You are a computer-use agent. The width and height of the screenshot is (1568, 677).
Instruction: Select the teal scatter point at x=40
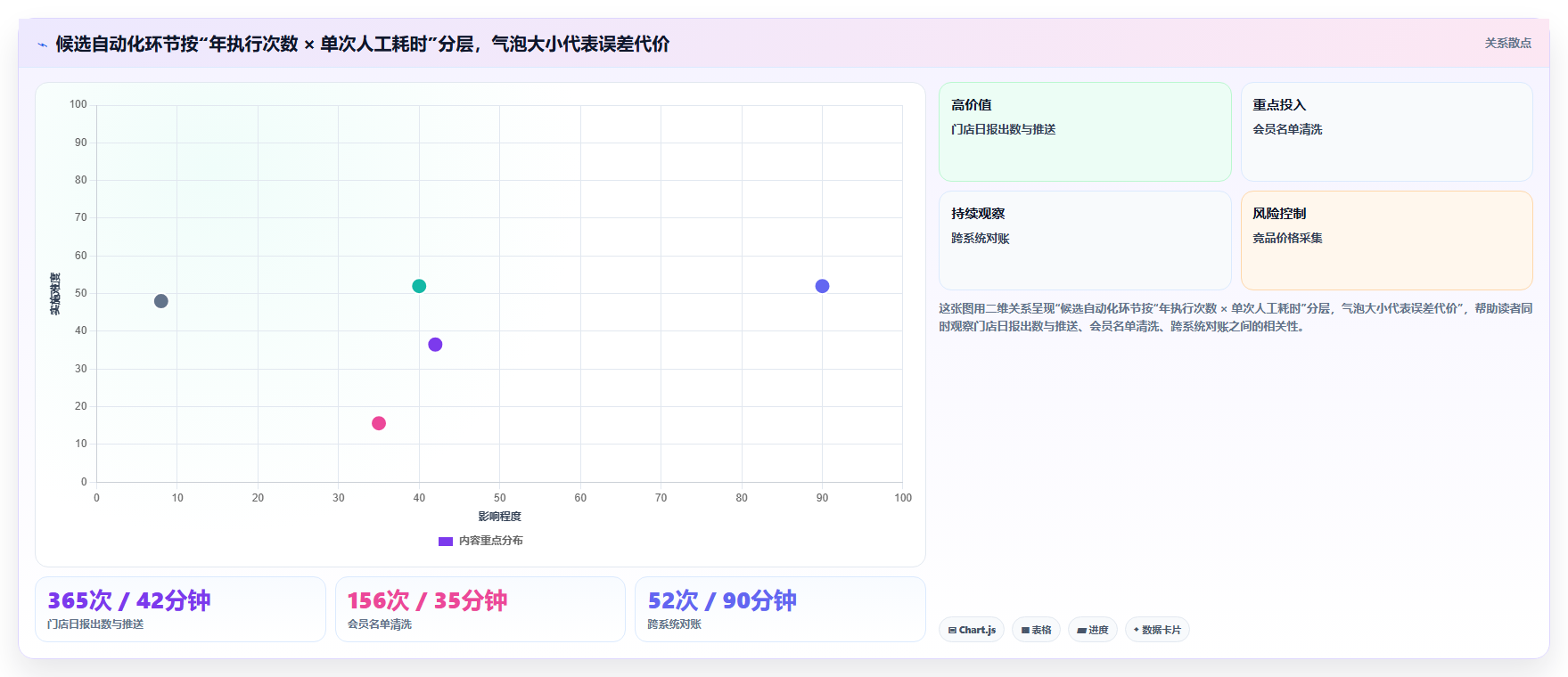[x=419, y=286]
